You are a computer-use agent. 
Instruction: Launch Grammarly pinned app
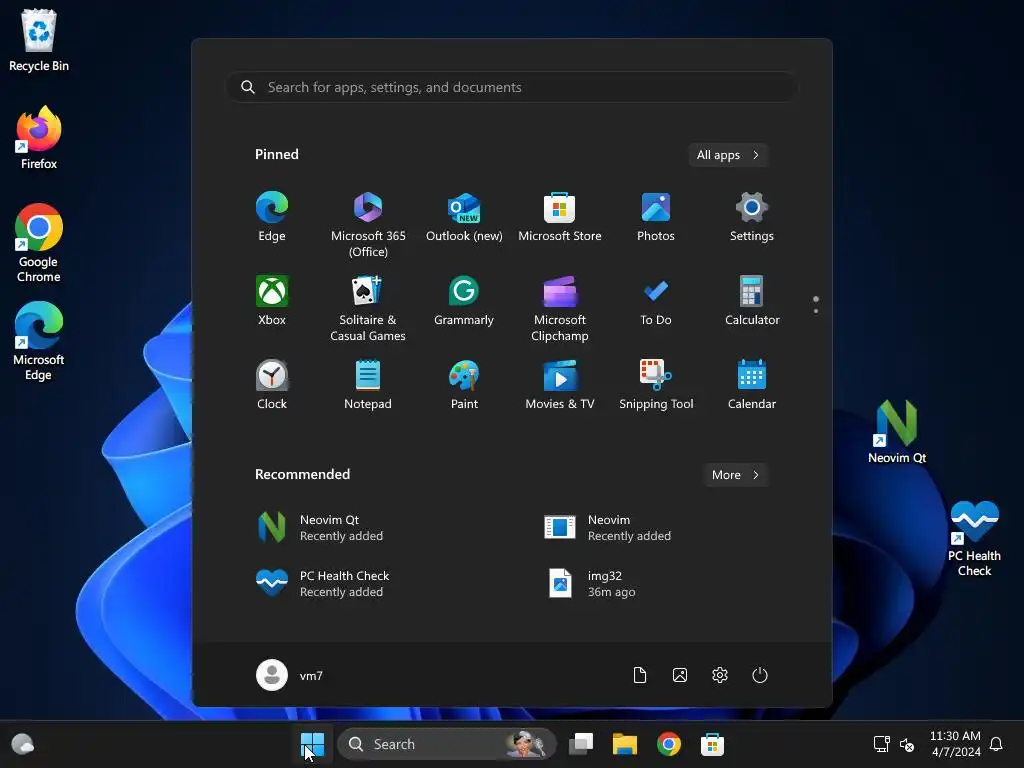tap(464, 301)
